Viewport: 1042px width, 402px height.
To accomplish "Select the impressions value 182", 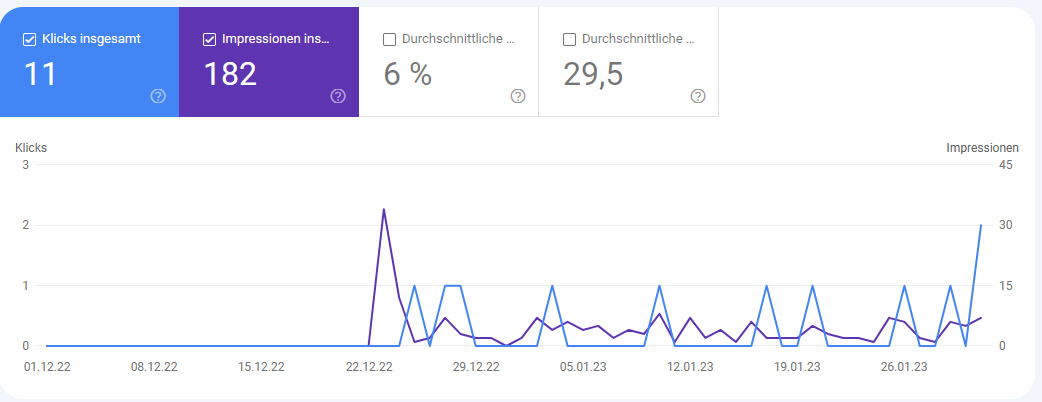I will coord(231,75).
